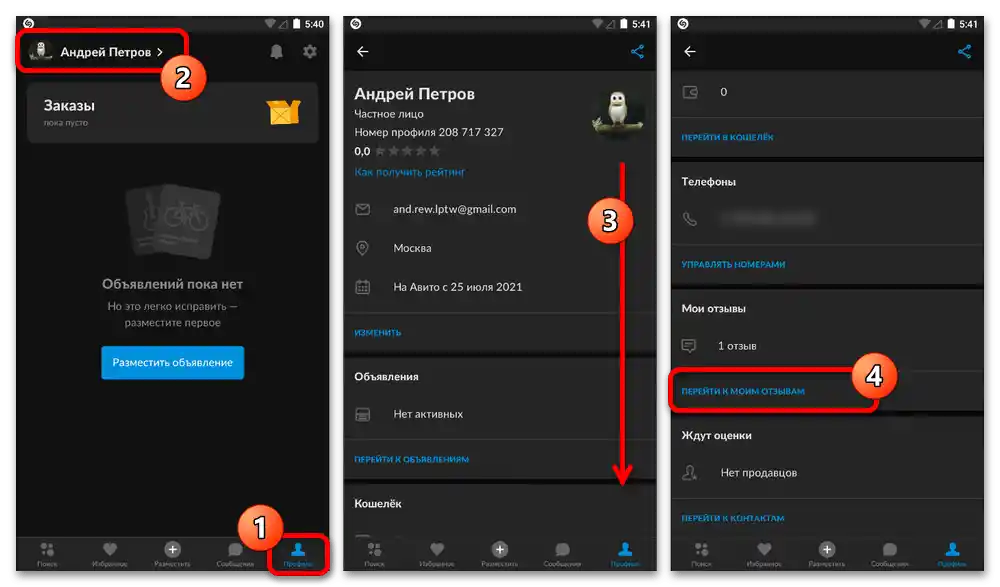This screenshot has width=1000, height=587.
Task: Tap the location pin icon beside Москва
Action: [362, 248]
